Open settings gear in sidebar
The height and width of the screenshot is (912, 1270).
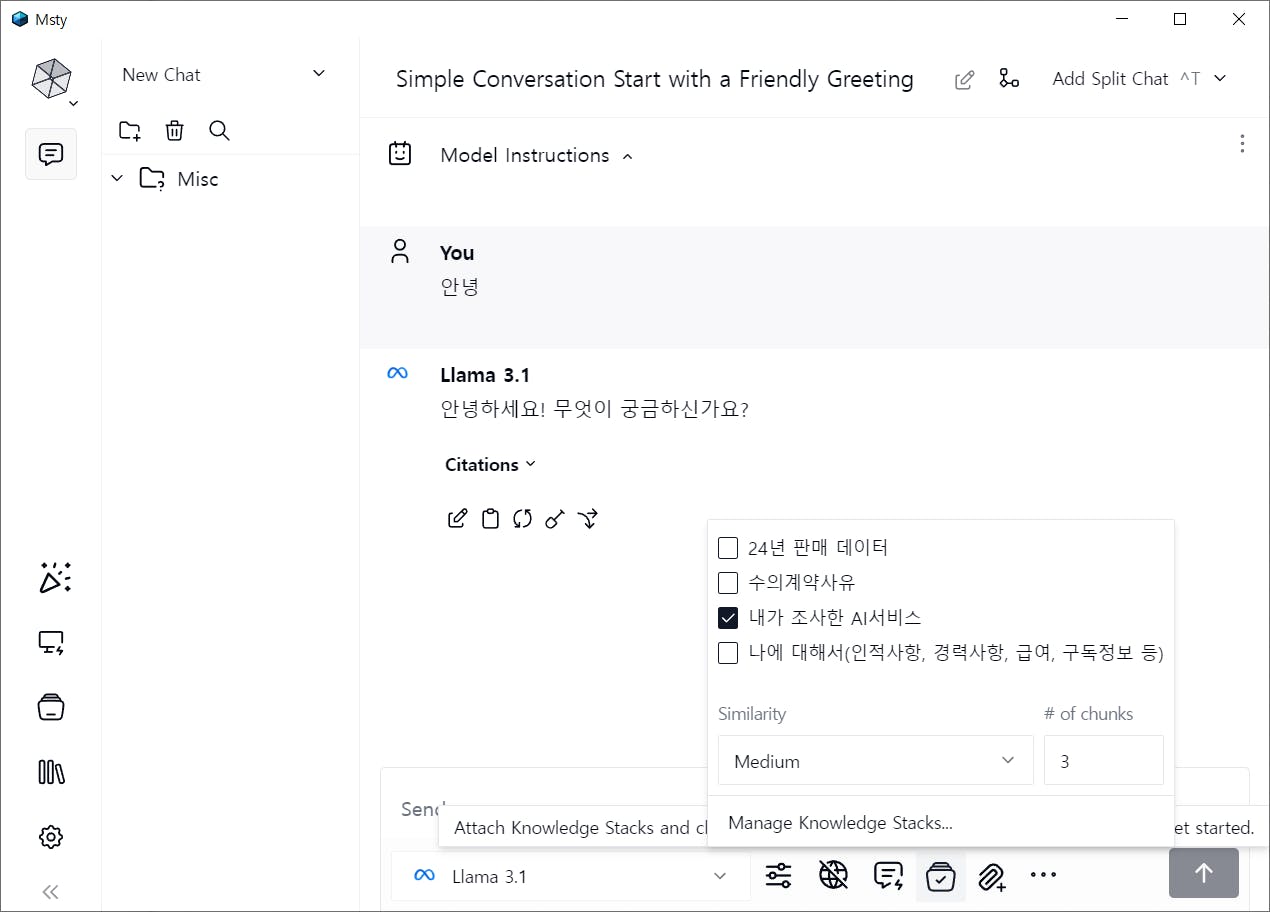(x=51, y=837)
